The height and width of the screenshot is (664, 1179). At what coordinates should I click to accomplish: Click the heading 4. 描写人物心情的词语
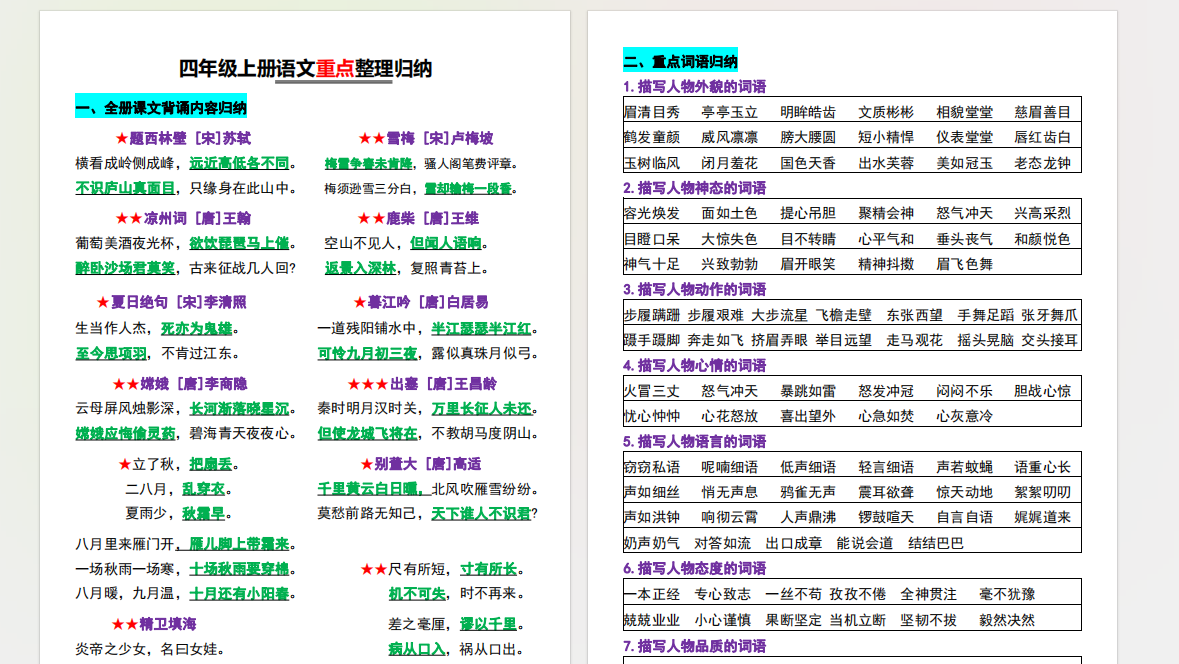695,365
